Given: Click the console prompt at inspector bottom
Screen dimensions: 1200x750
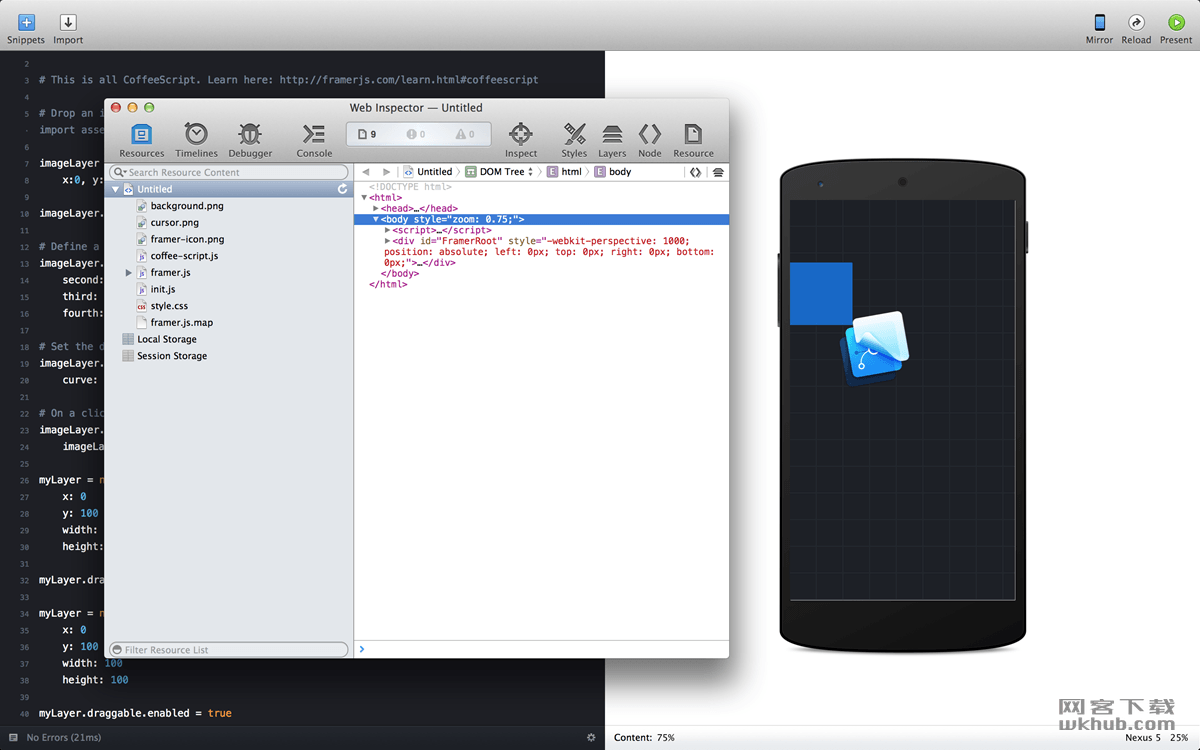Looking at the screenshot, I should (x=541, y=649).
